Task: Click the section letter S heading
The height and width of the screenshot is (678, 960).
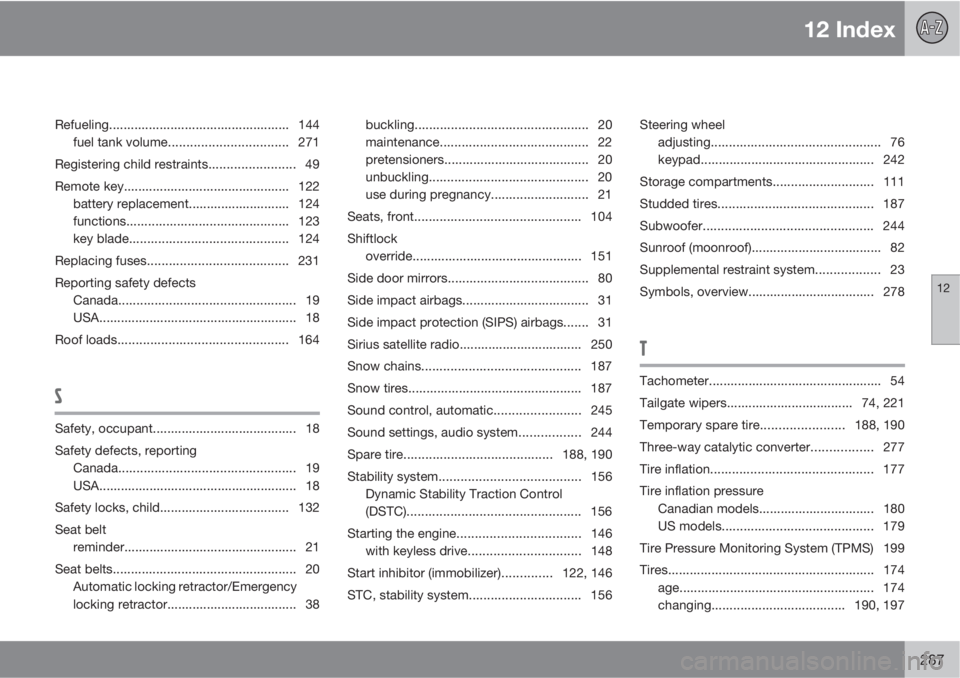Action: pyautogui.click(x=58, y=396)
